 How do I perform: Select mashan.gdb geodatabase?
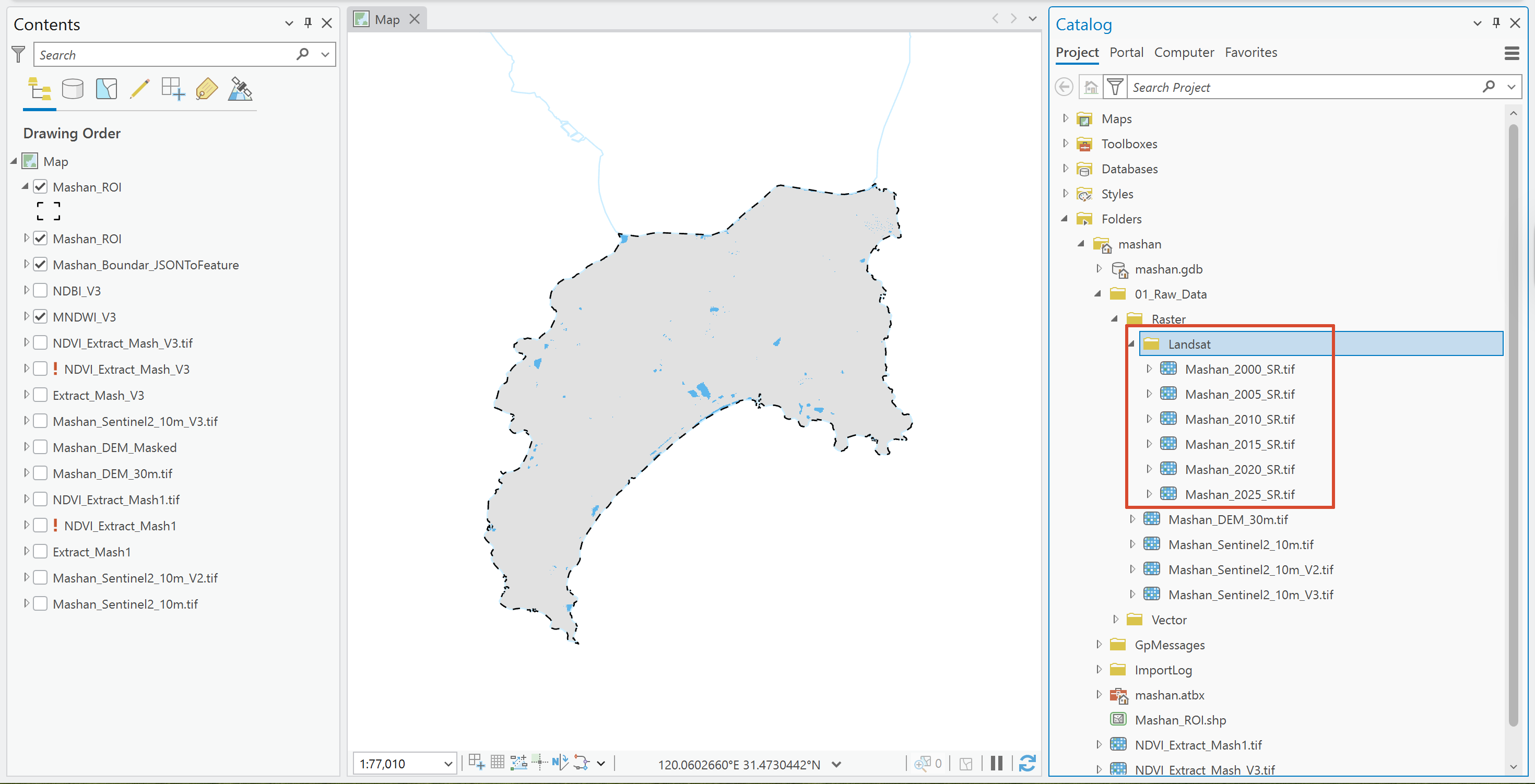tap(1168, 269)
